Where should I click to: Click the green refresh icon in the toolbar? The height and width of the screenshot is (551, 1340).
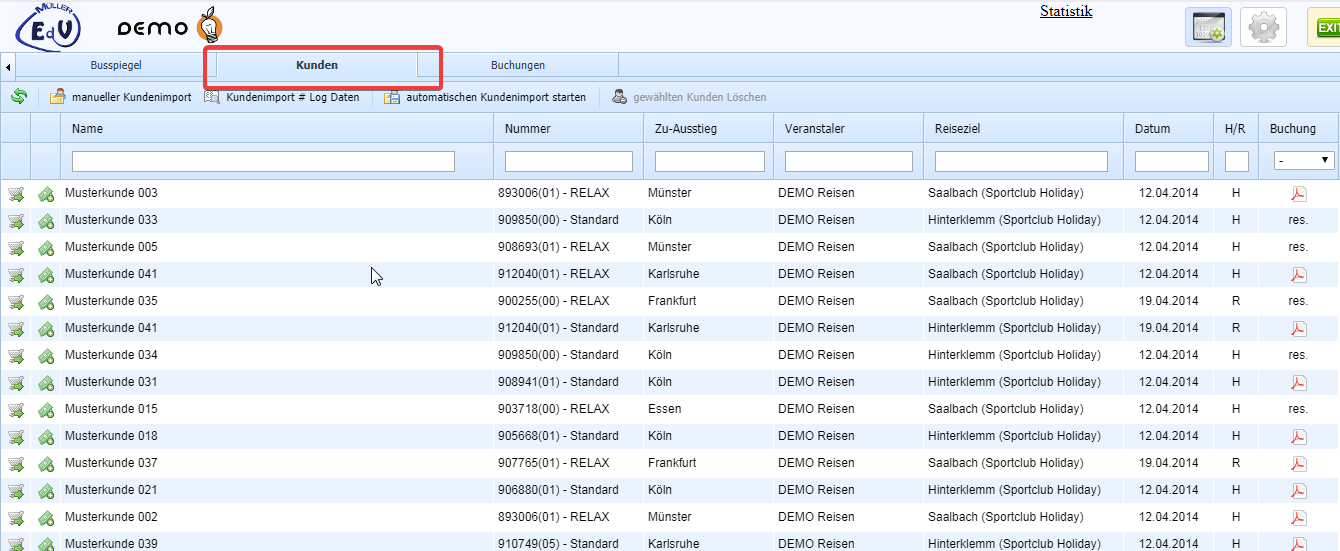19,97
